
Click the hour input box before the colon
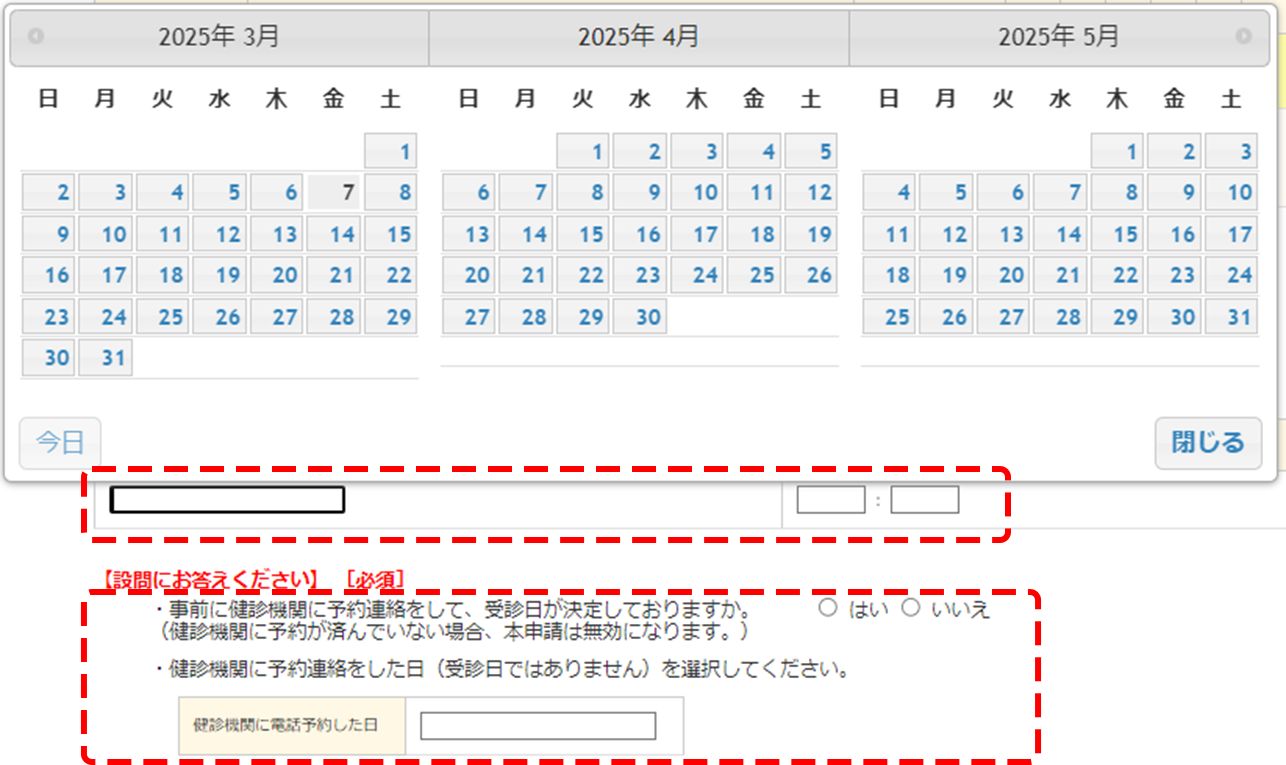830,499
